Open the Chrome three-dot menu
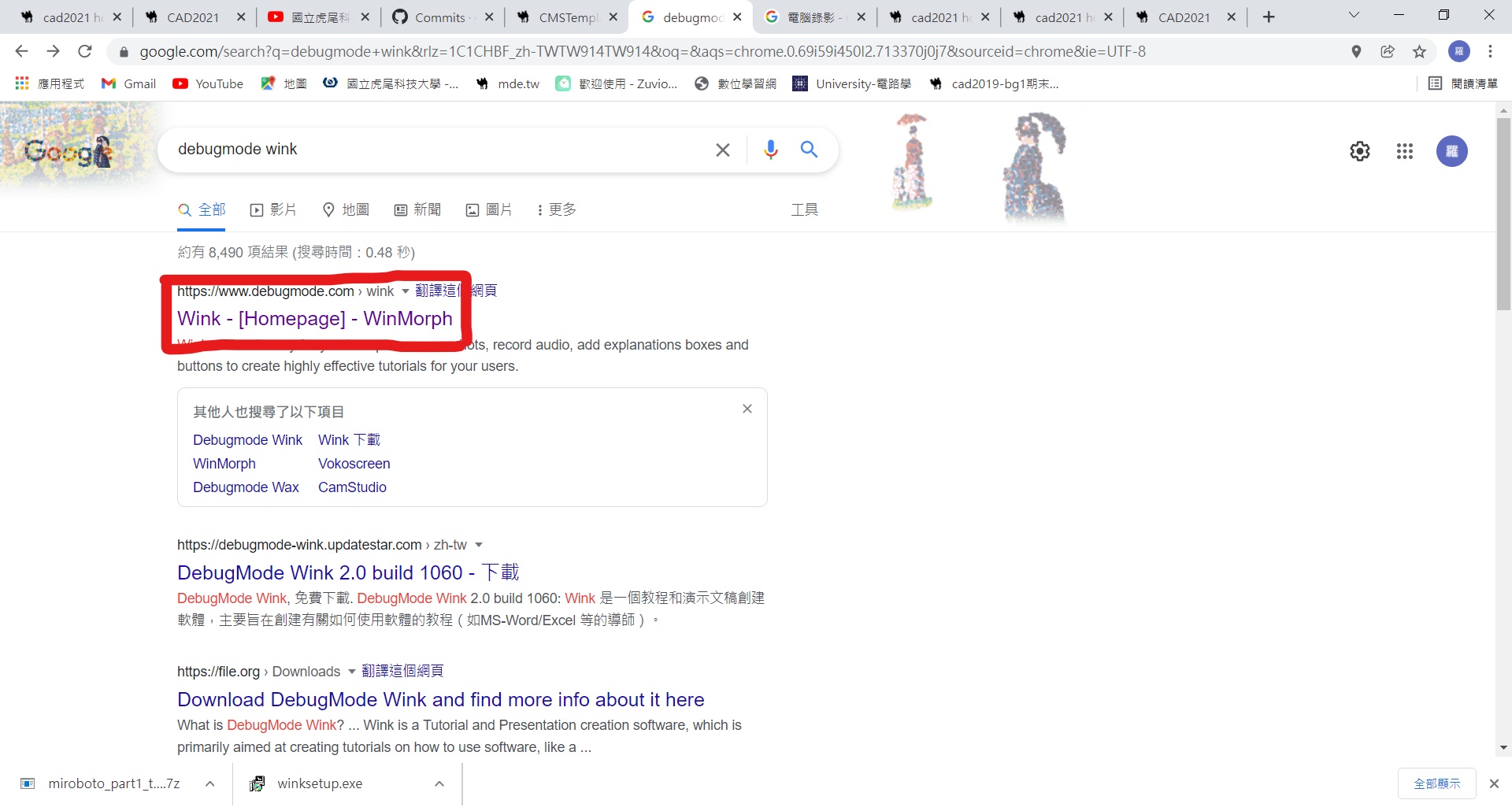This screenshot has width=1512, height=811. (1491, 51)
